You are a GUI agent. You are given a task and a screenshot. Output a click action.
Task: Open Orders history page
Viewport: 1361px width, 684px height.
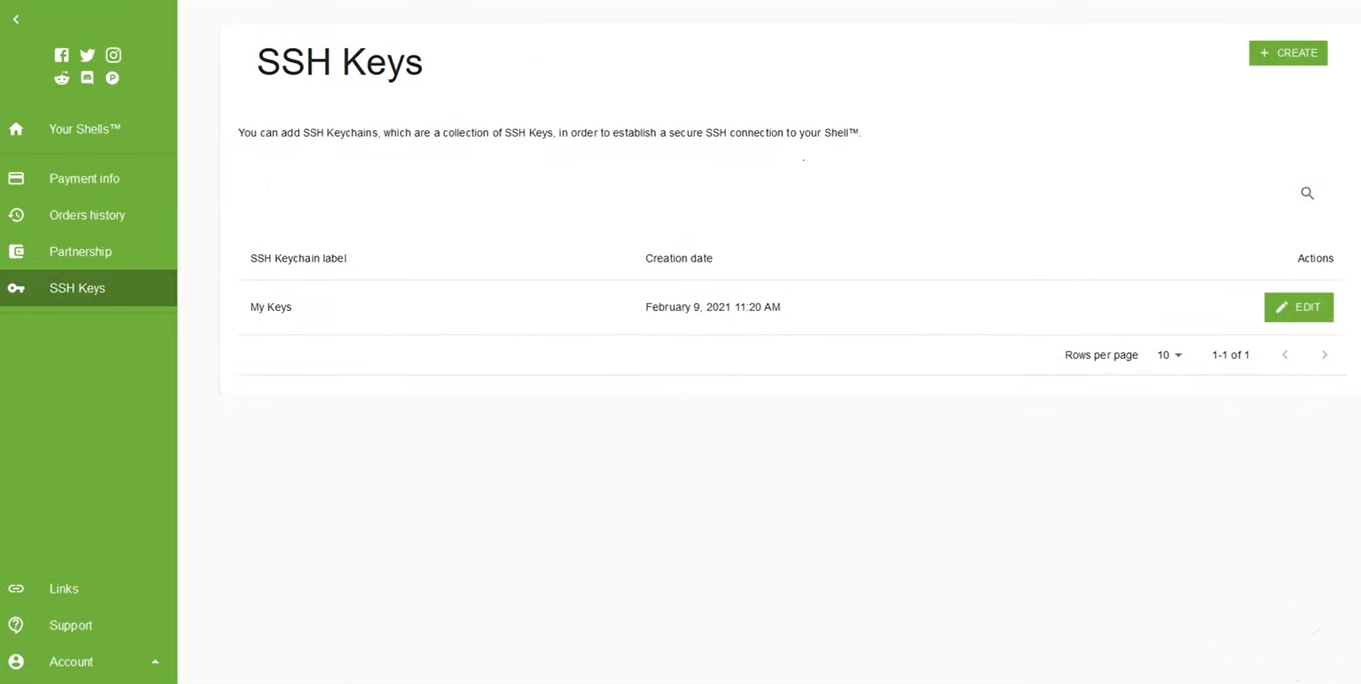click(x=87, y=215)
